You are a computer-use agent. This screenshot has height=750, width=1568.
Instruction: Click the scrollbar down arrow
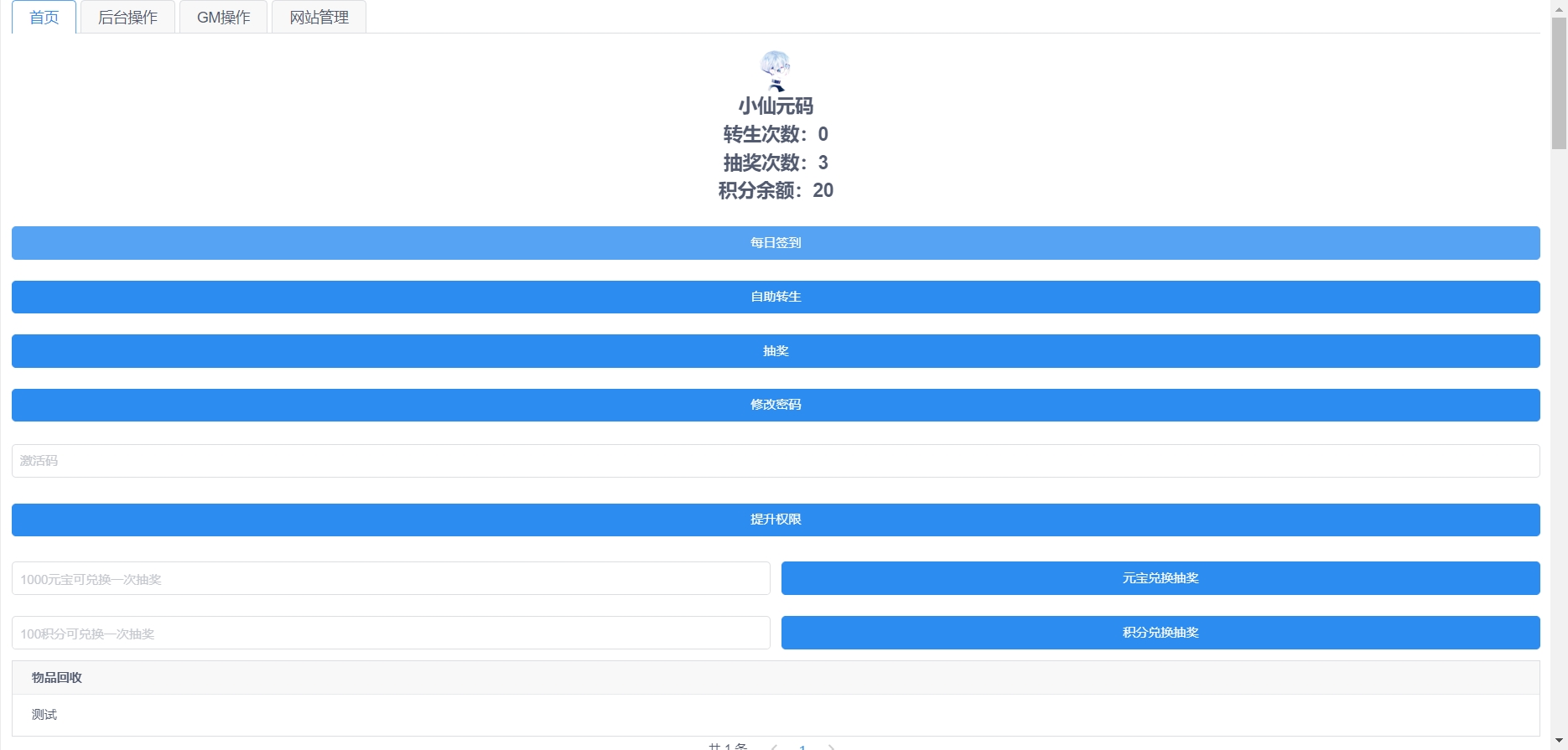pos(1559,742)
